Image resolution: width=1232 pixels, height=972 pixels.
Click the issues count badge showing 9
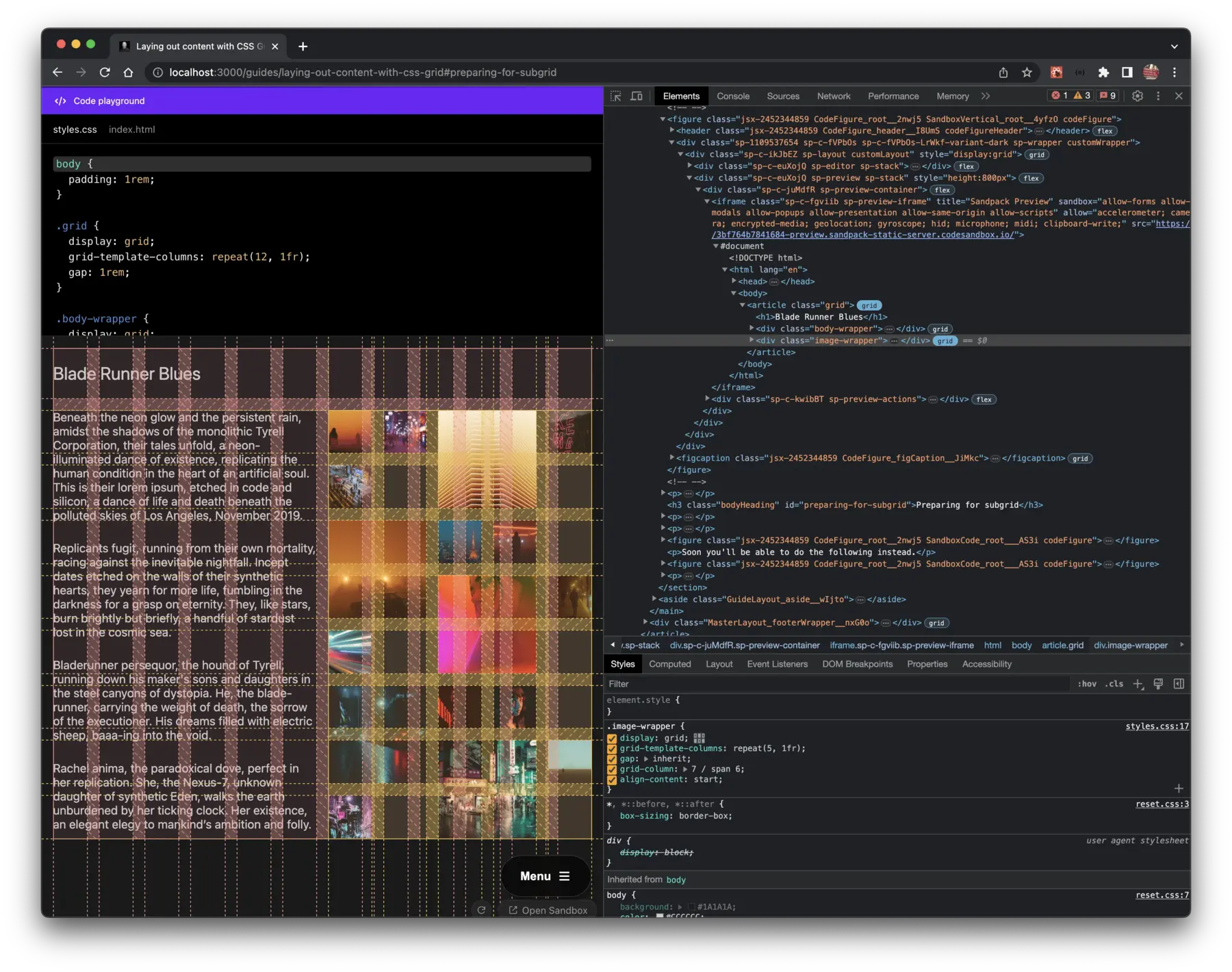pyautogui.click(x=1108, y=96)
